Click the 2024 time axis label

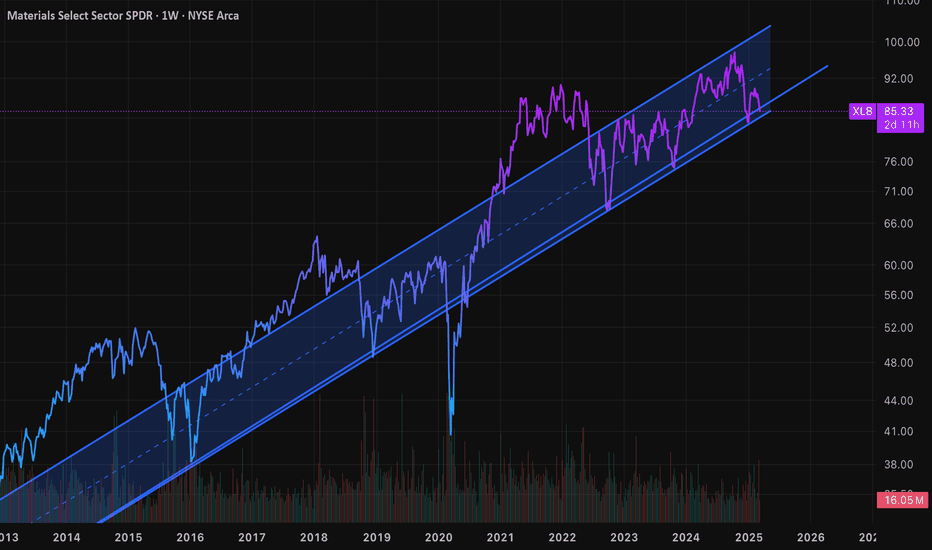pos(685,538)
